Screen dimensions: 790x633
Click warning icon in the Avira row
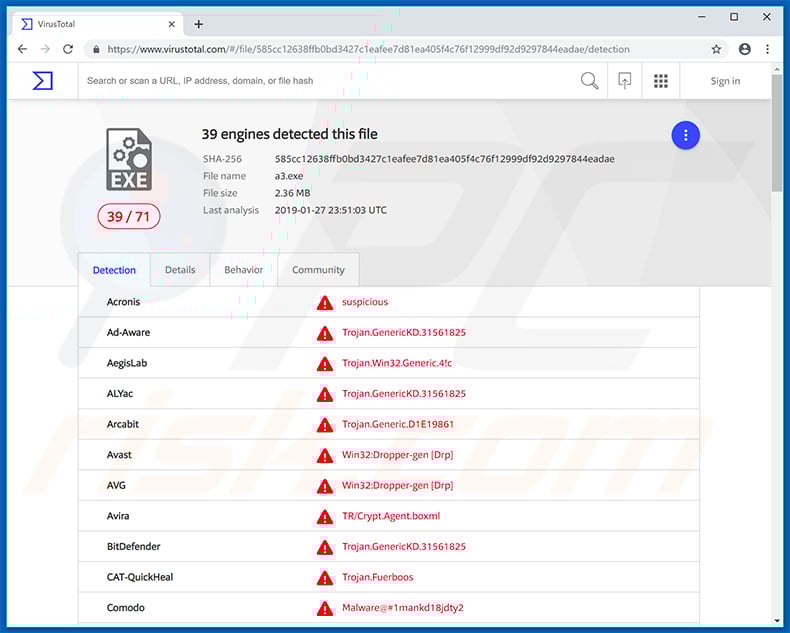(325, 517)
